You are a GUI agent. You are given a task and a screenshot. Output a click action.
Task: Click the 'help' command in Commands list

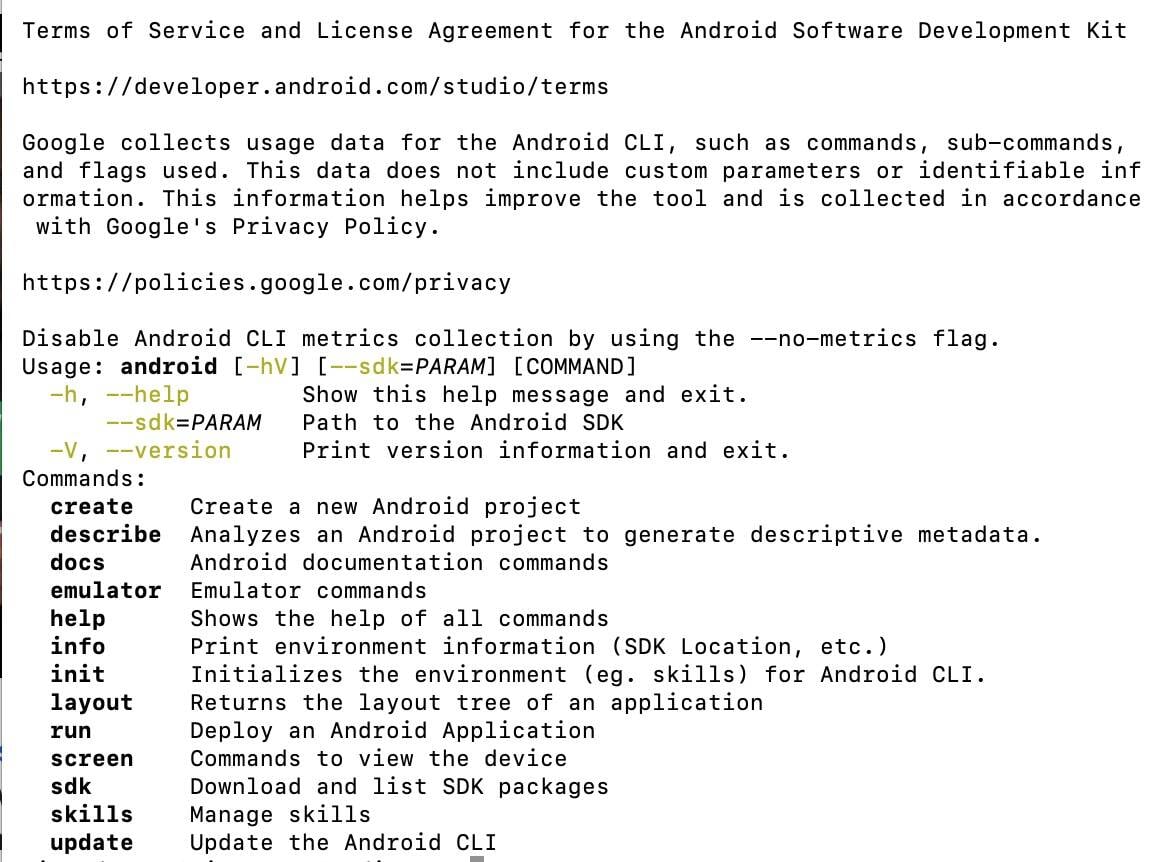tap(77, 619)
